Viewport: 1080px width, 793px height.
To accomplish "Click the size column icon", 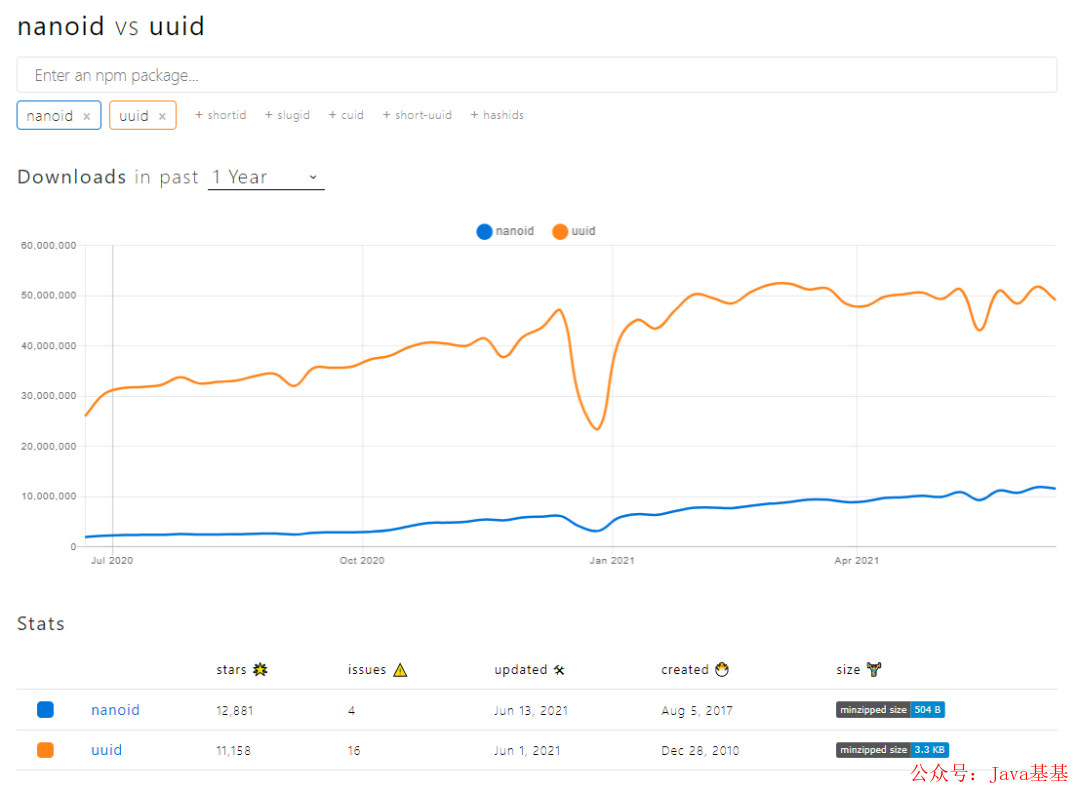I will pyautogui.click(x=874, y=670).
